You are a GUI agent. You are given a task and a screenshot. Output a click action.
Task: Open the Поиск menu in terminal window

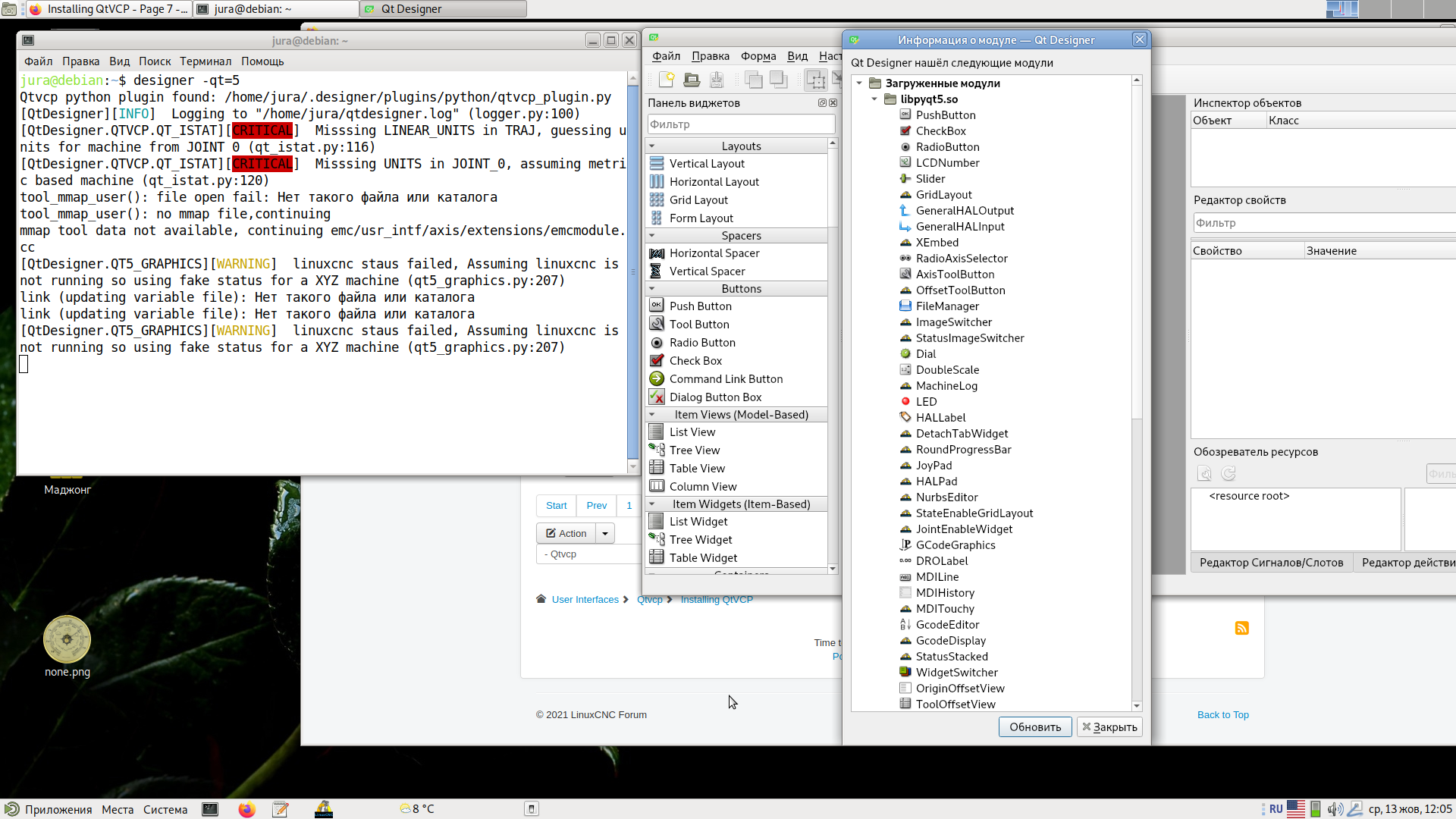click(155, 61)
